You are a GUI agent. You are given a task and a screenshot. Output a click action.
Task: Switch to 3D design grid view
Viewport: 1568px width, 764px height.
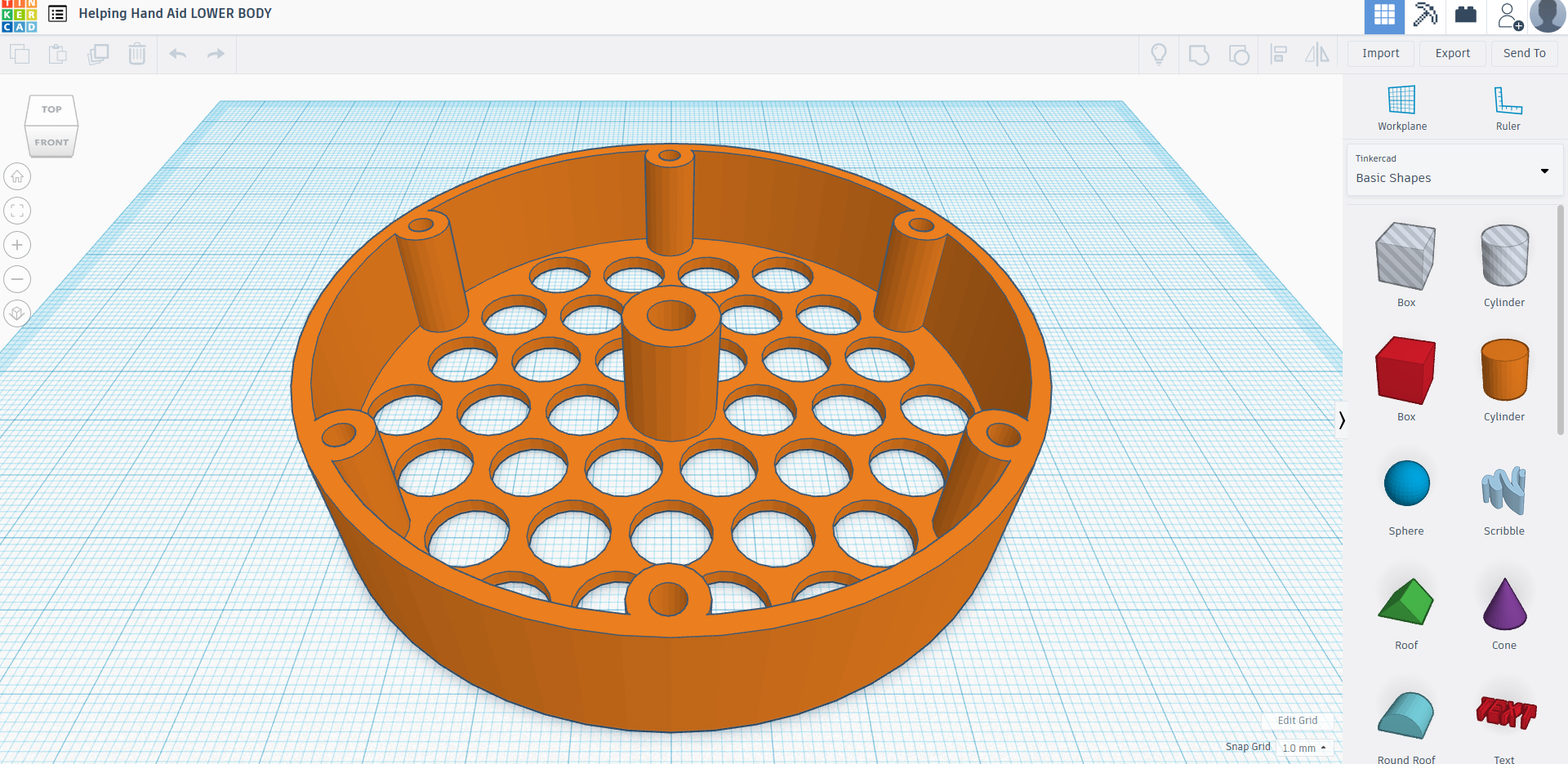point(1384,16)
